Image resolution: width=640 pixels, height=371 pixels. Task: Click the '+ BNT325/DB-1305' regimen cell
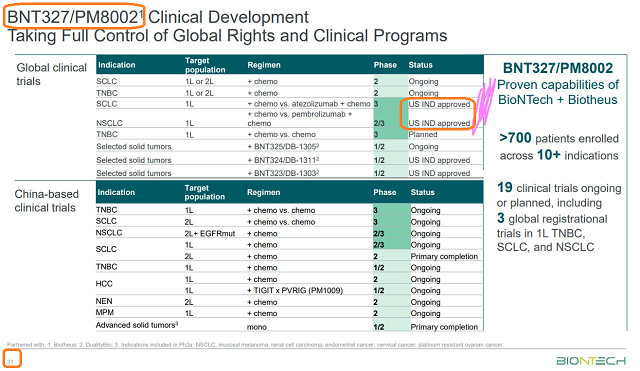coord(283,147)
